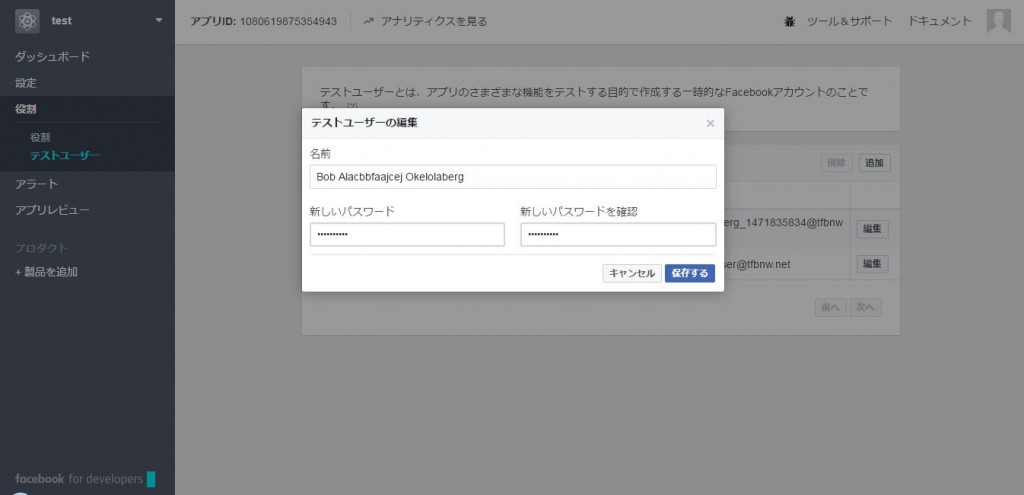This screenshot has width=1024, height=495.
Task: Click 編集 for the _1471835834@tfbnw row
Action: click(x=872, y=229)
